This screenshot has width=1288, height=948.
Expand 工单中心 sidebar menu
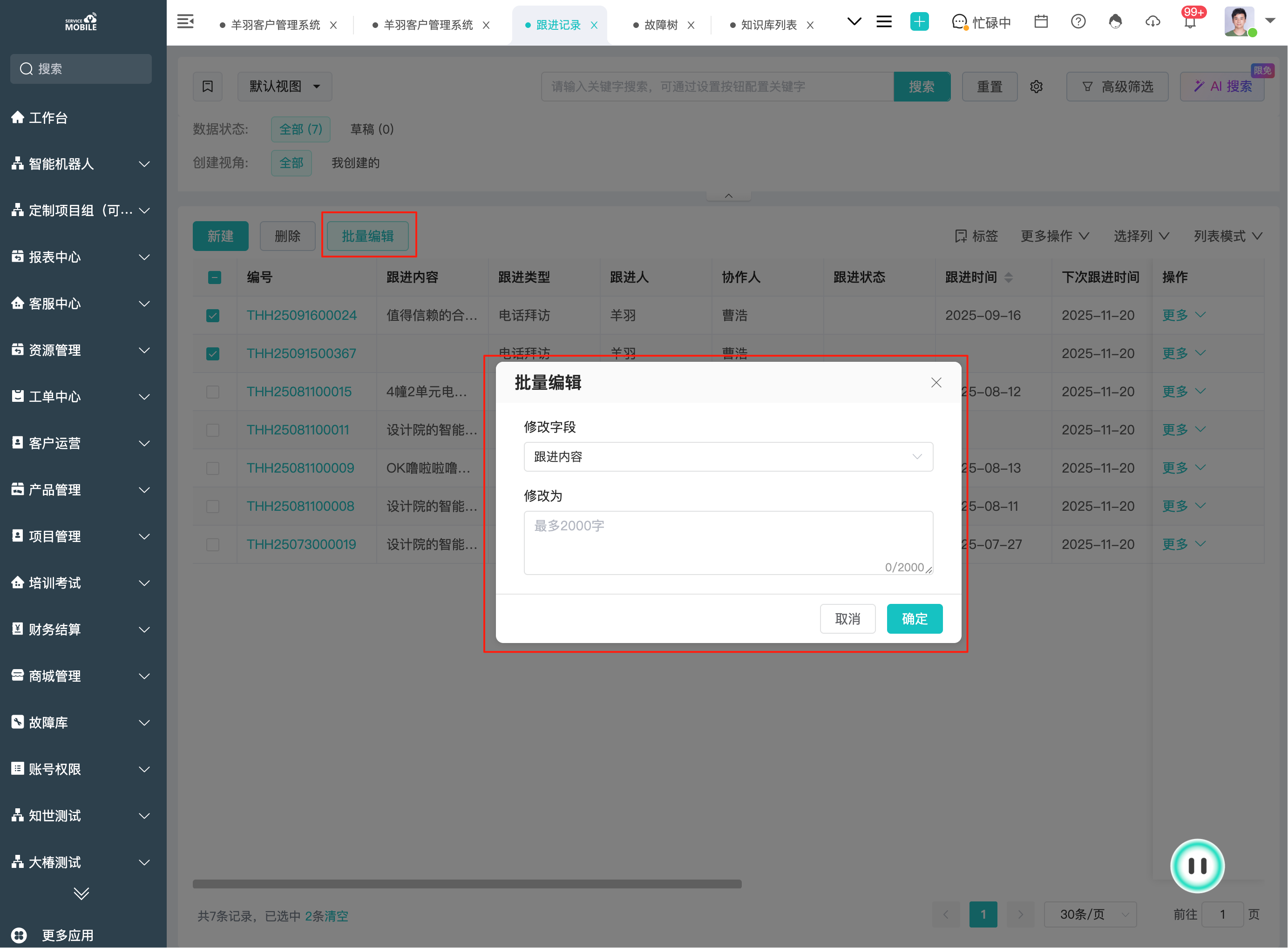click(81, 397)
